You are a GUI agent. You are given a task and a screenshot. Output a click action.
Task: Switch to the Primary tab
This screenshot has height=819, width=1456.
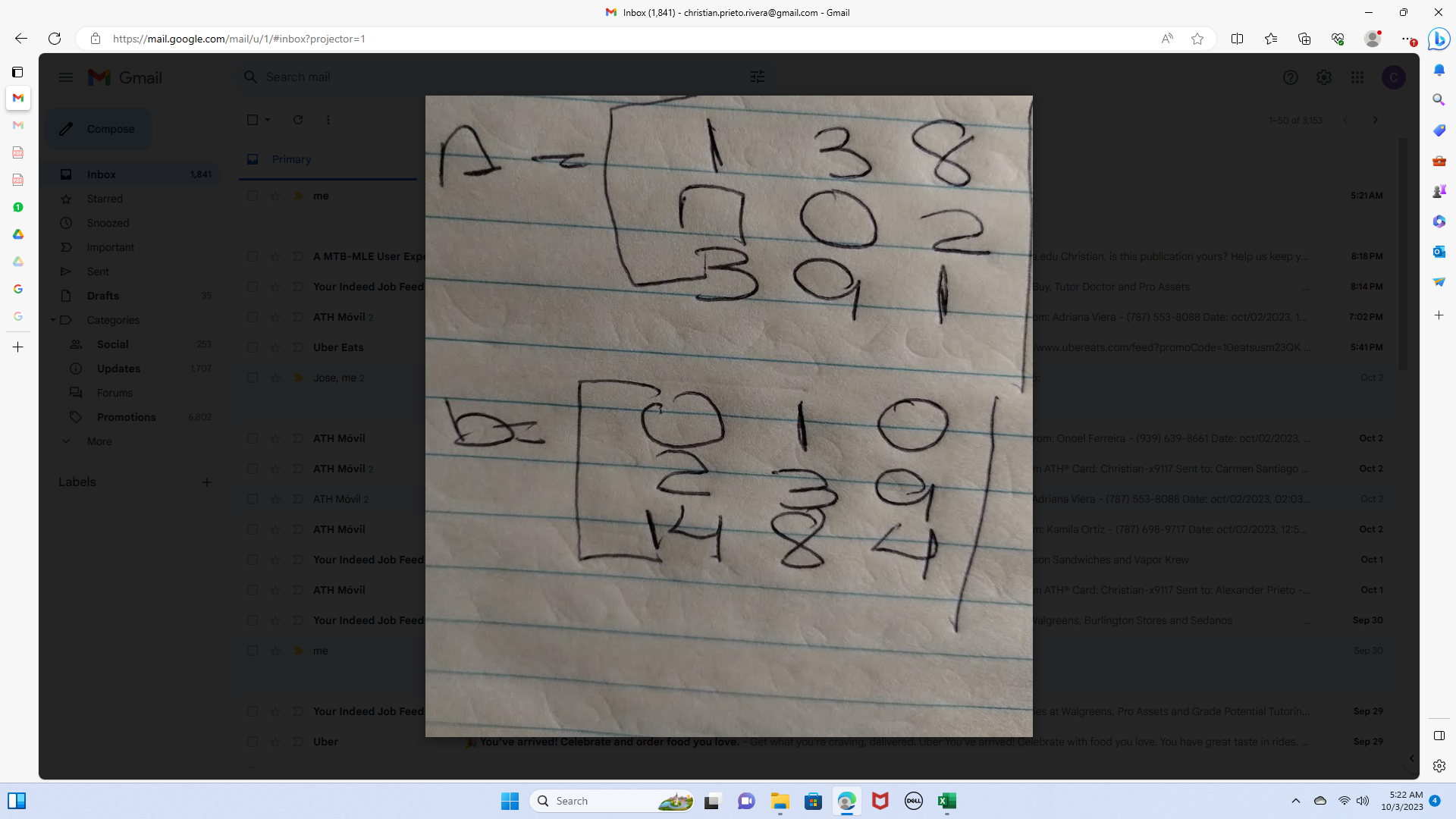pyautogui.click(x=290, y=159)
